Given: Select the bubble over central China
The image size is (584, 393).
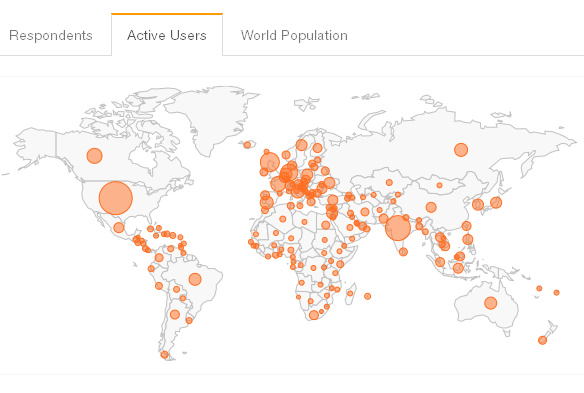Looking at the screenshot, I should (x=431, y=207).
